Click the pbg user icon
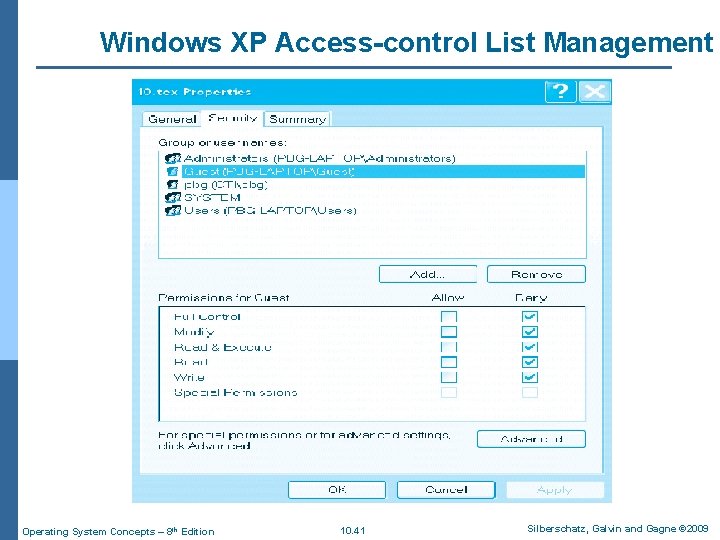The height and width of the screenshot is (540, 720). [x=173, y=185]
